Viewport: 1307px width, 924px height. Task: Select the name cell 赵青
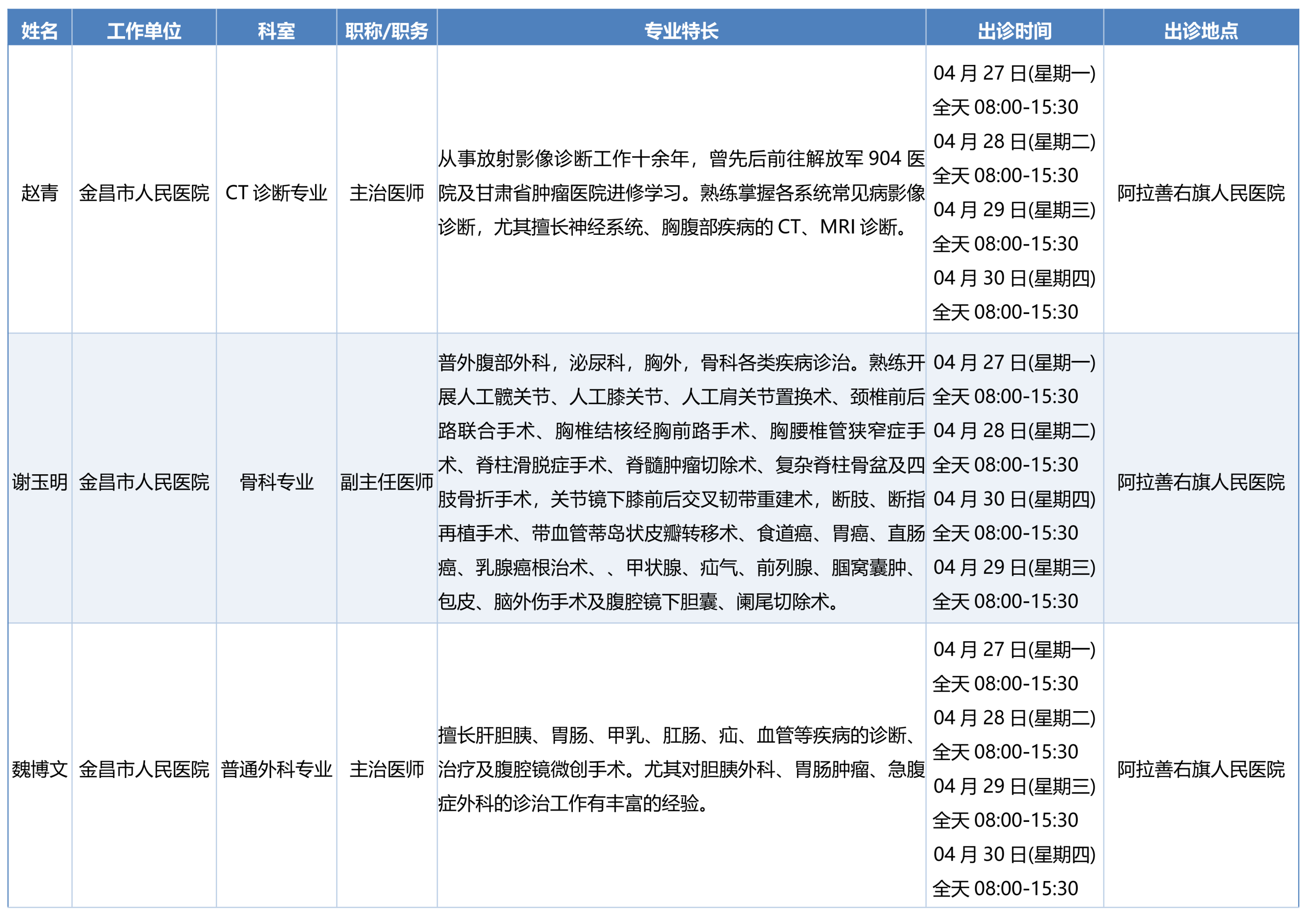(x=39, y=193)
